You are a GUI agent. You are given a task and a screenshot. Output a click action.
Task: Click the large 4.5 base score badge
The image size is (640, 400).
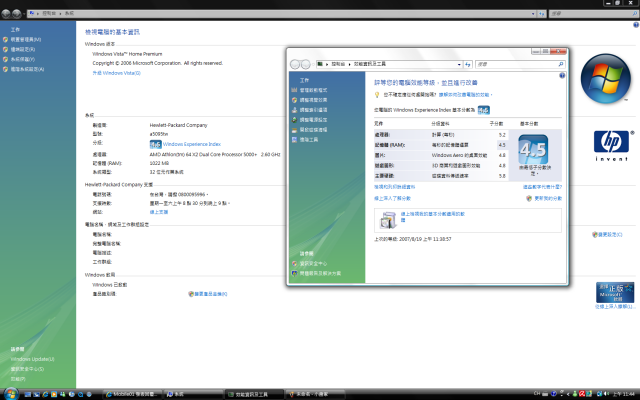pyautogui.click(x=533, y=149)
